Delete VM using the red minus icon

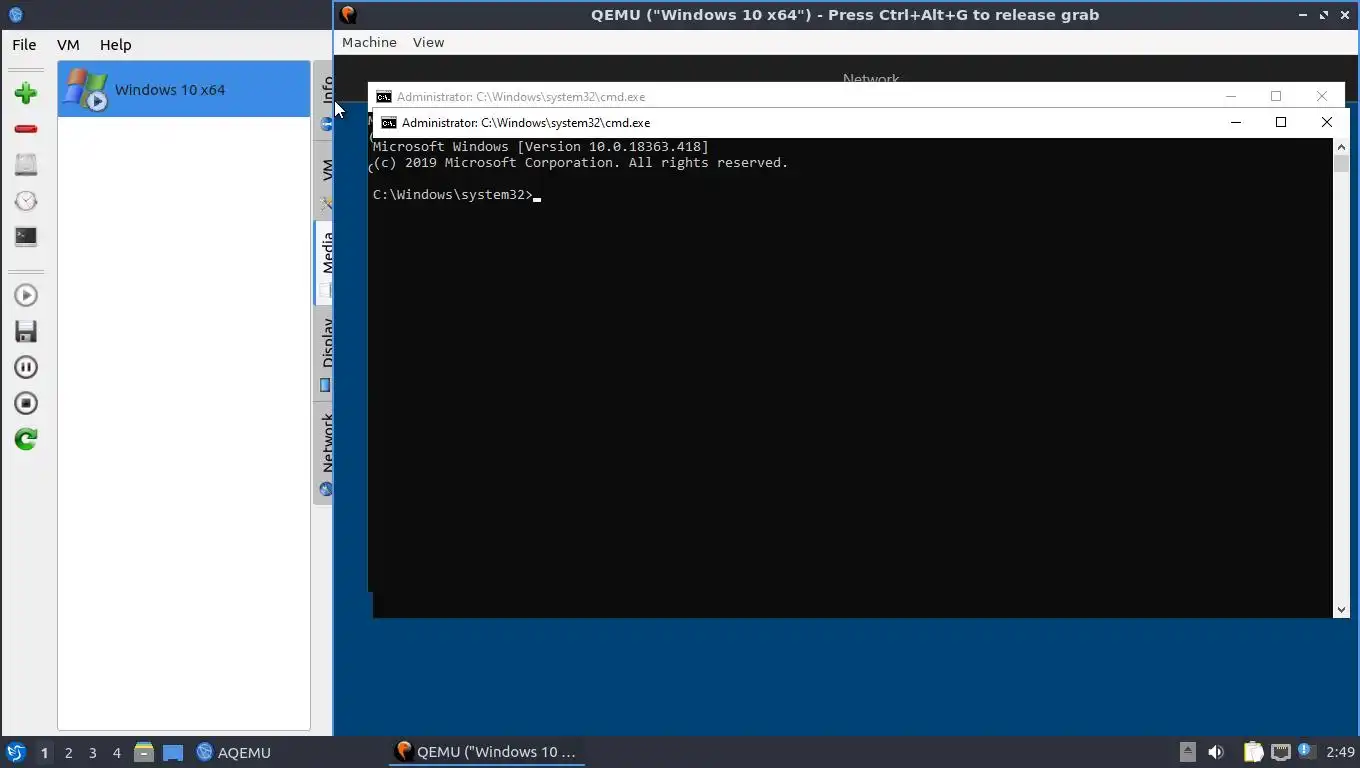(x=26, y=129)
